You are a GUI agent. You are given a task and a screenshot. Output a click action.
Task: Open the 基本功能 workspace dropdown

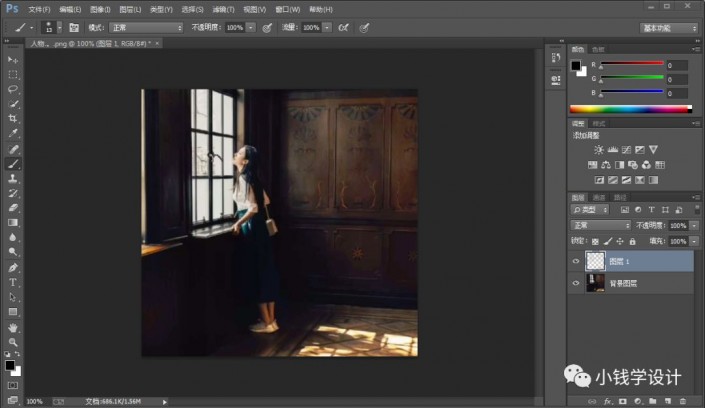(x=670, y=28)
